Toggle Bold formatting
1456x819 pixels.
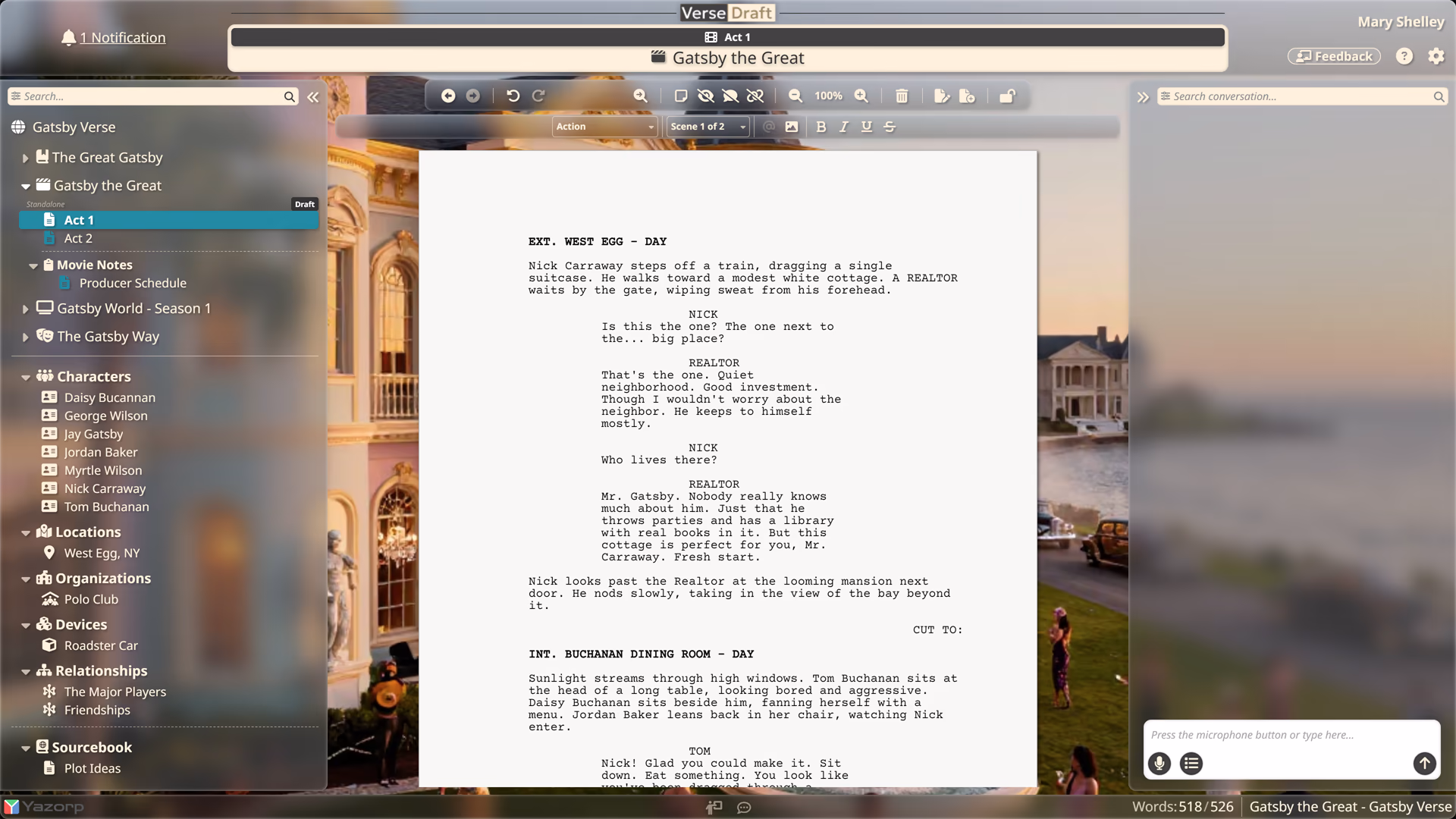tap(821, 127)
